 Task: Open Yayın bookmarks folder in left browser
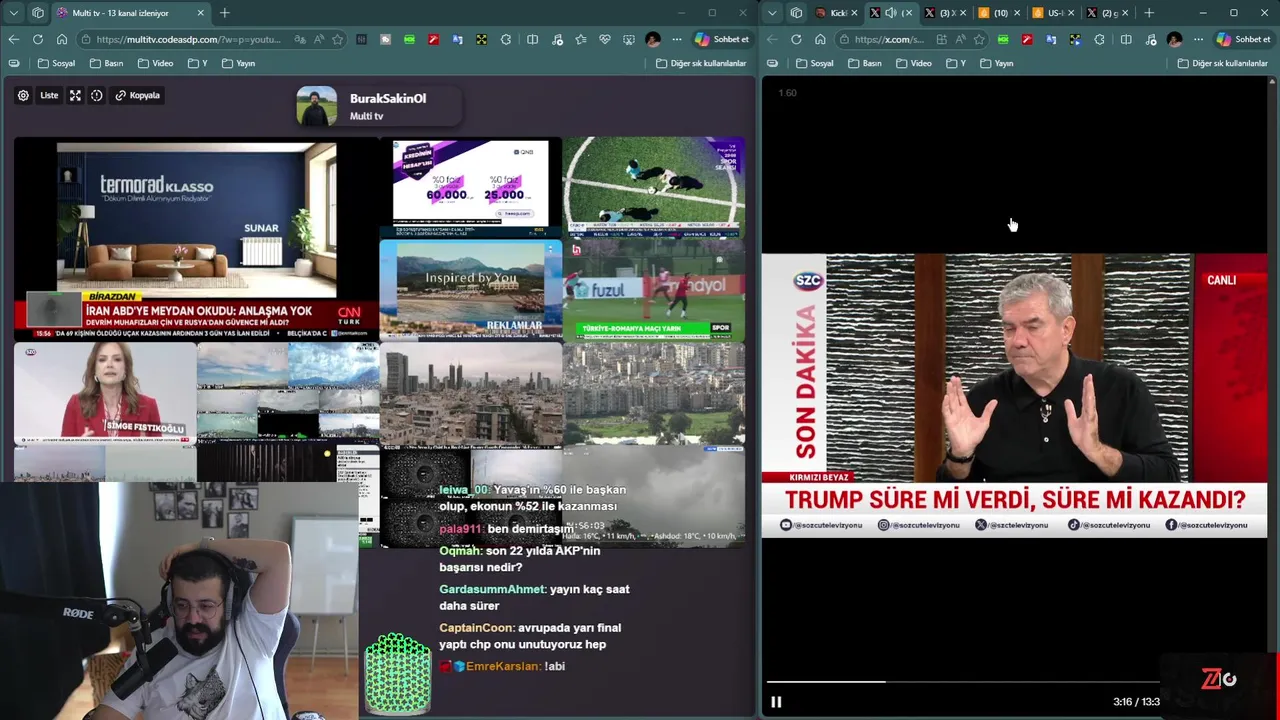(x=238, y=63)
